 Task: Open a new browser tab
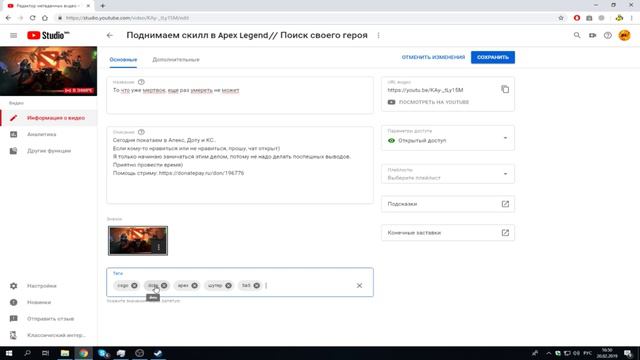coord(102,6)
